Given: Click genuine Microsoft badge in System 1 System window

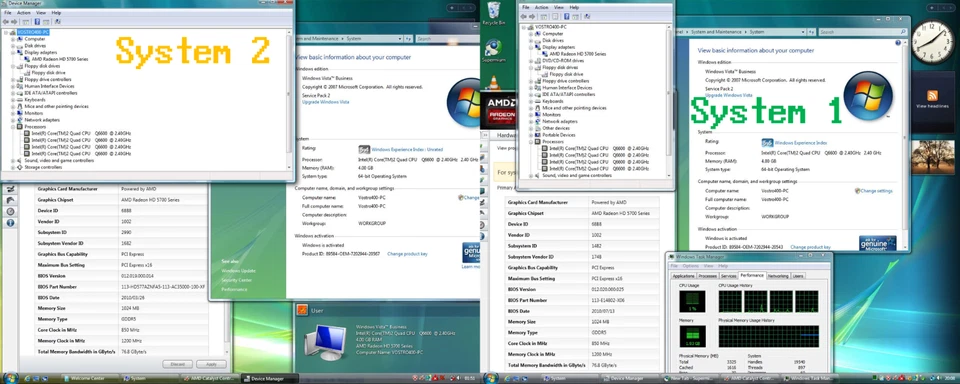Looking at the screenshot, I should [x=877, y=243].
